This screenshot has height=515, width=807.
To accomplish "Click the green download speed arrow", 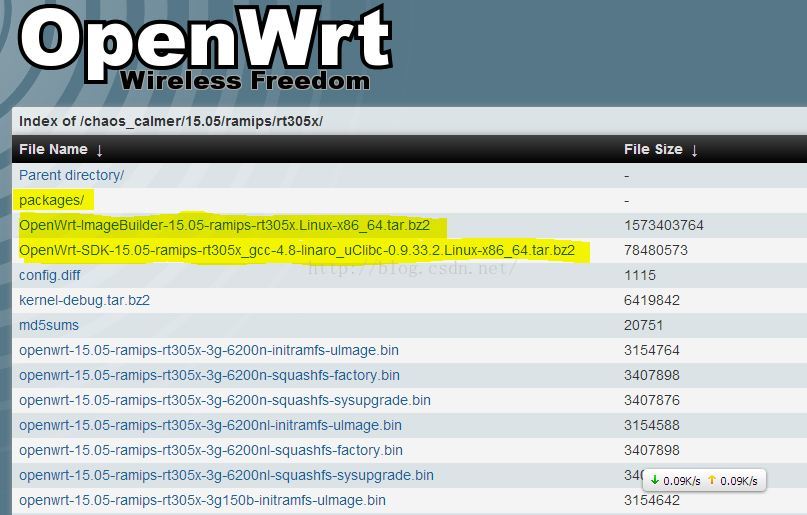I will (655, 480).
